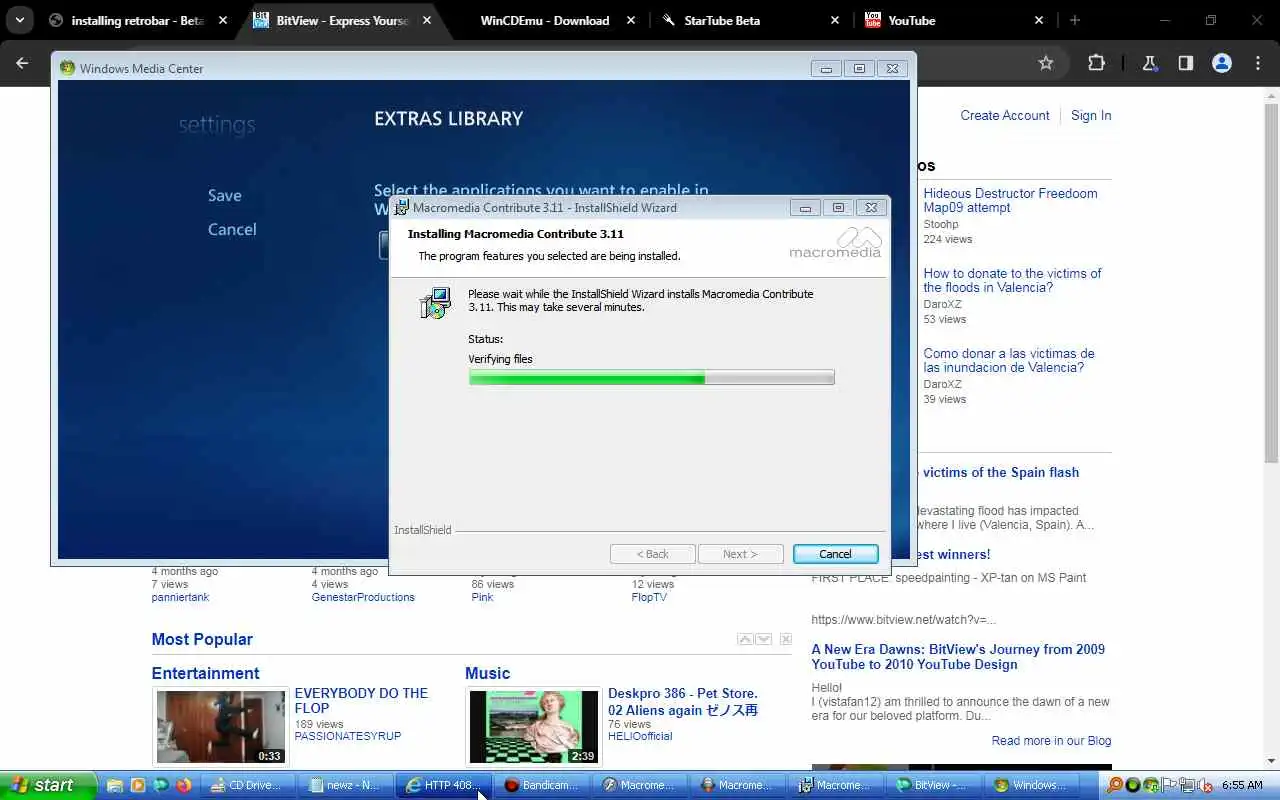Close the WinCDEmu - Download tab
Viewport: 1280px width, 800px height.
[x=631, y=20]
